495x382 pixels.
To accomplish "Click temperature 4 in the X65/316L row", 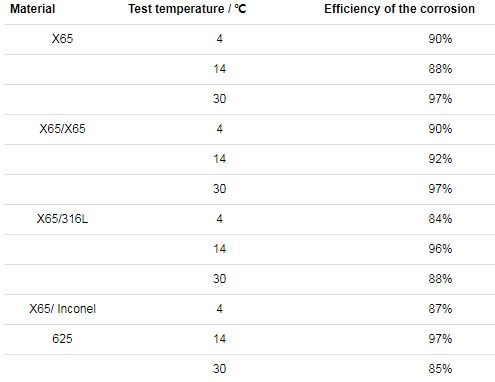I will (219, 219).
